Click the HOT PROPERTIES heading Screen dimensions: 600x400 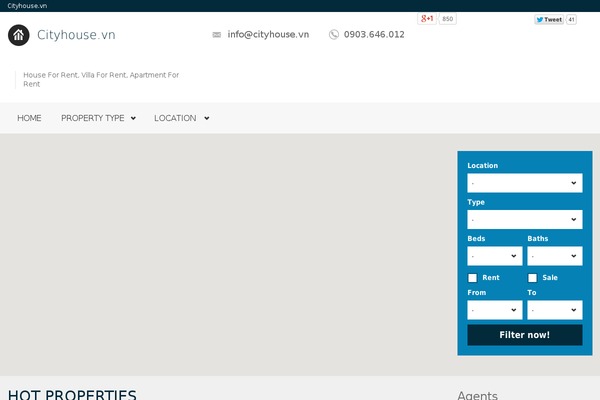72,395
